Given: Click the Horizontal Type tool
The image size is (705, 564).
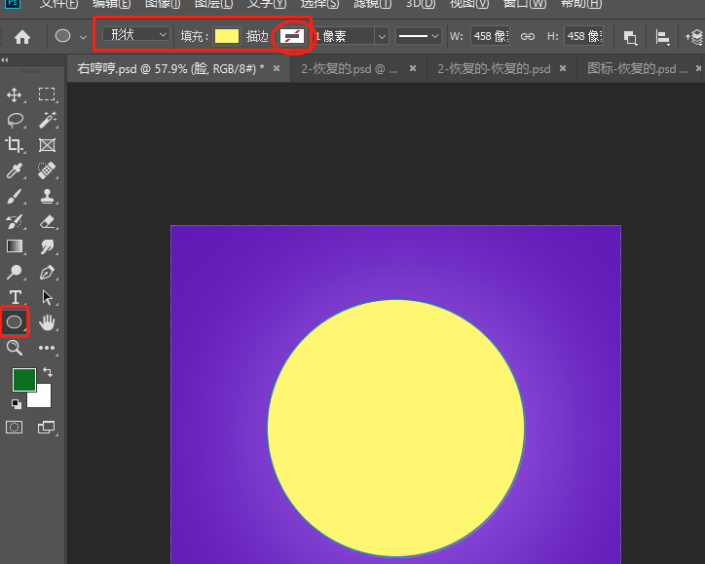Looking at the screenshot, I should click(15, 297).
